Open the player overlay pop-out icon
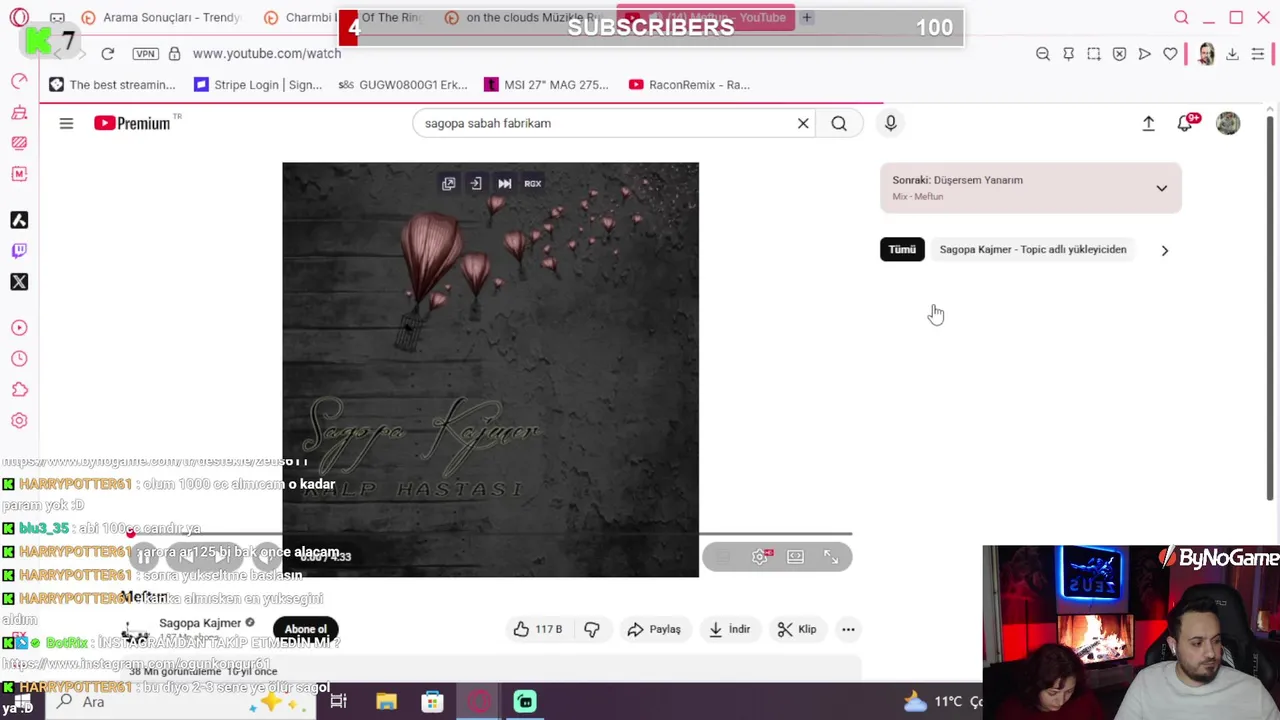The height and width of the screenshot is (720, 1280). coord(449,184)
